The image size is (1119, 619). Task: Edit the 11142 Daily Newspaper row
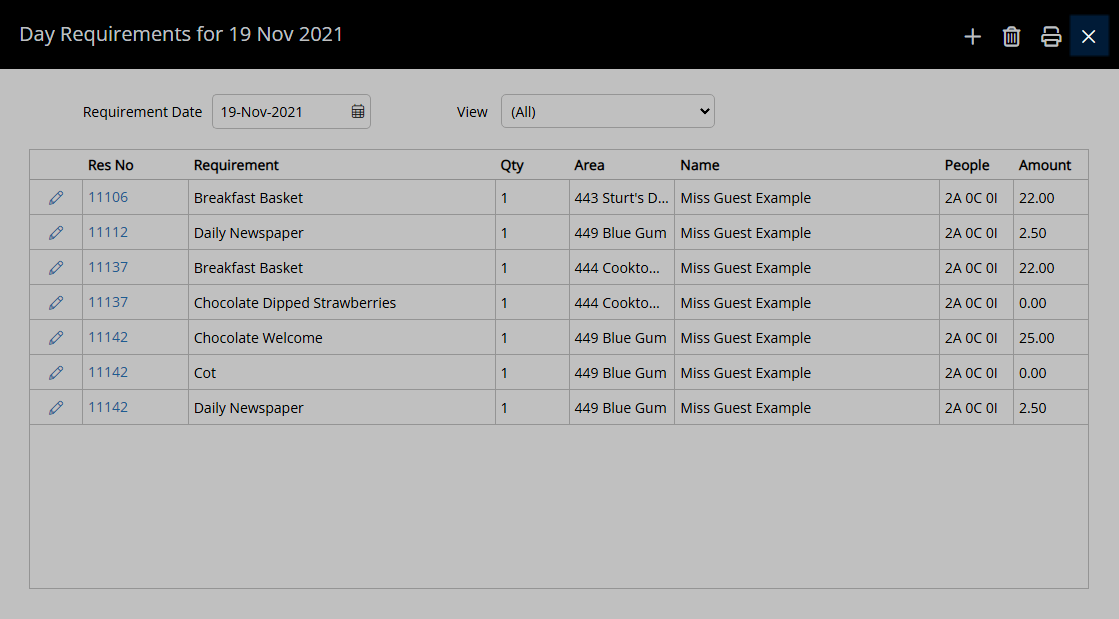pos(56,408)
